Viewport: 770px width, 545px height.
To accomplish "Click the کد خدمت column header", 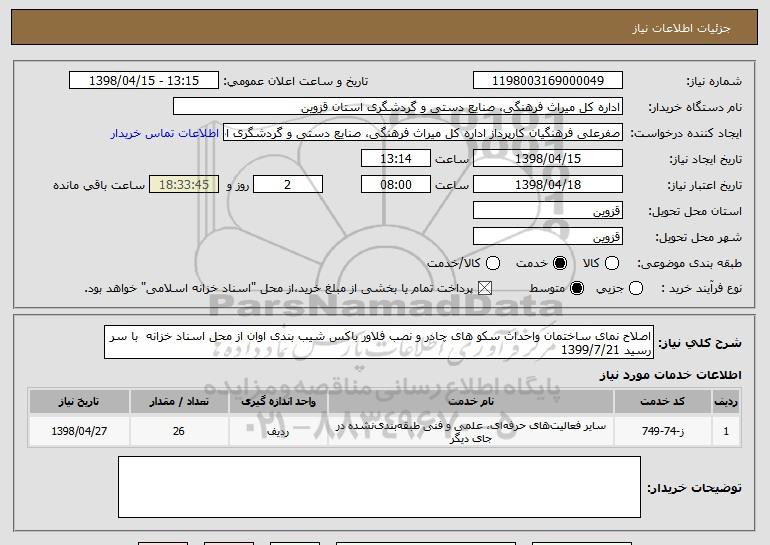I will [662, 402].
